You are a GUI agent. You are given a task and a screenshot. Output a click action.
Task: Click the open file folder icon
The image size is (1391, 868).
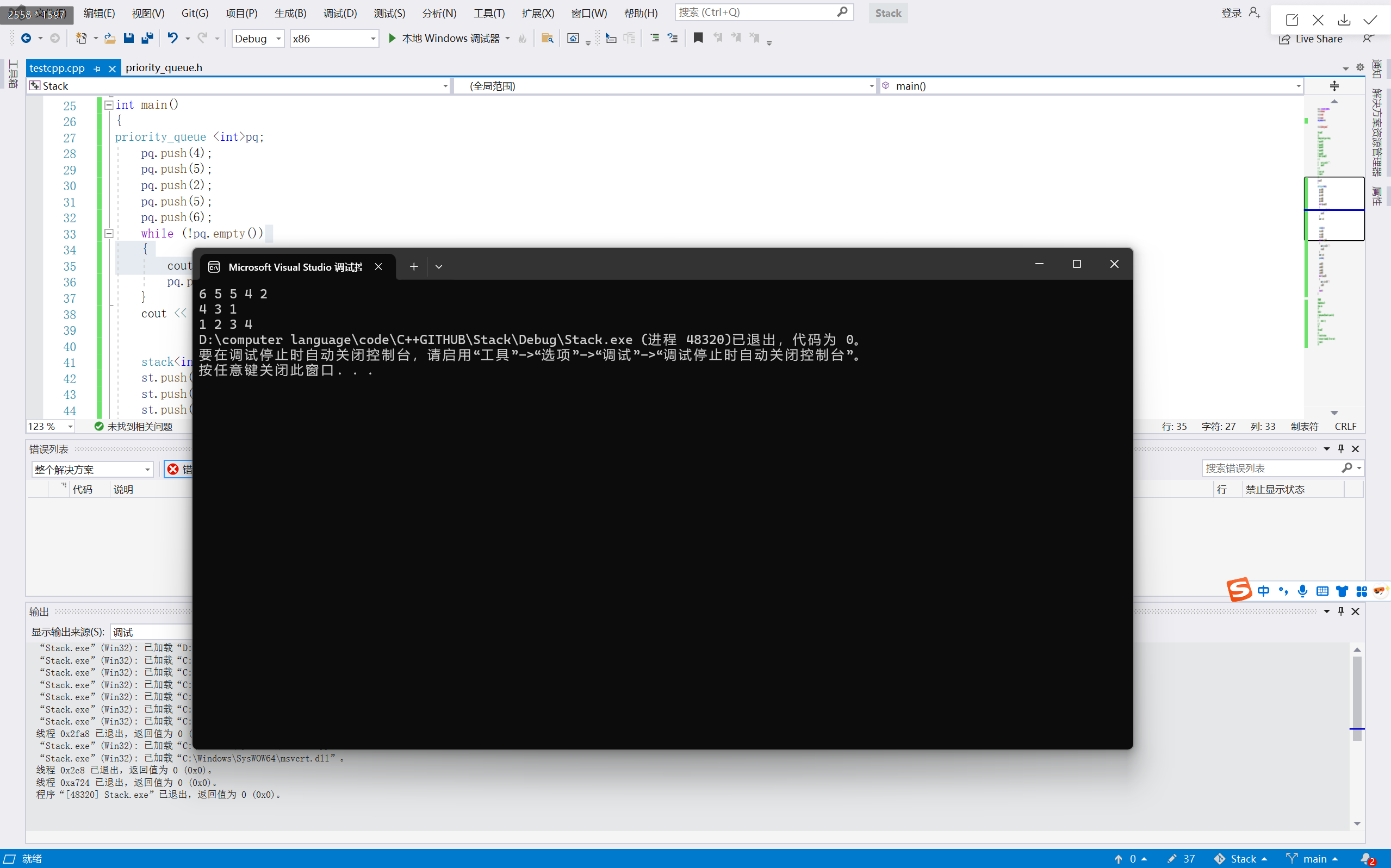click(110, 38)
